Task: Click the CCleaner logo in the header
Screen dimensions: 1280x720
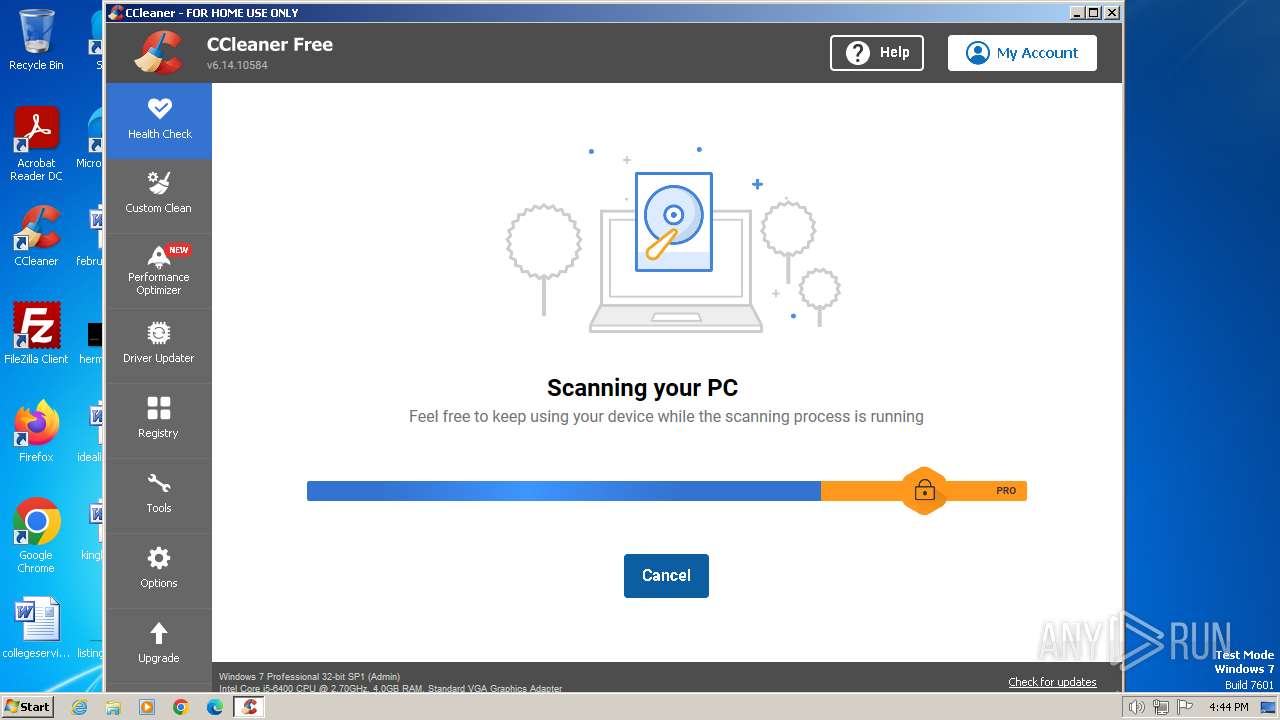Action: coord(159,53)
